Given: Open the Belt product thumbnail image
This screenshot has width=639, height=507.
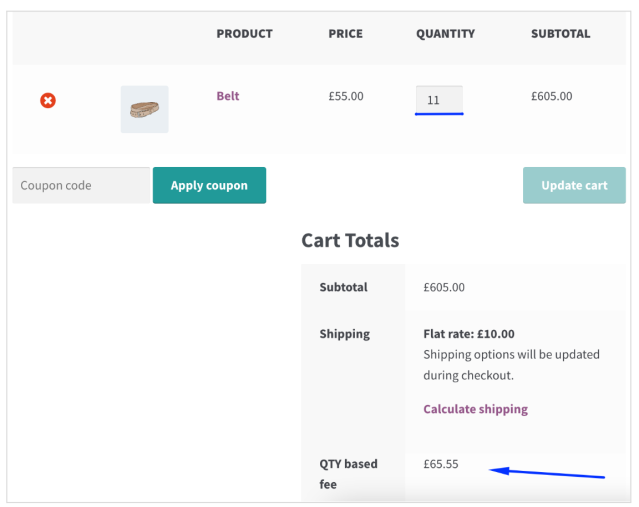Looking at the screenshot, I should pos(144,109).
